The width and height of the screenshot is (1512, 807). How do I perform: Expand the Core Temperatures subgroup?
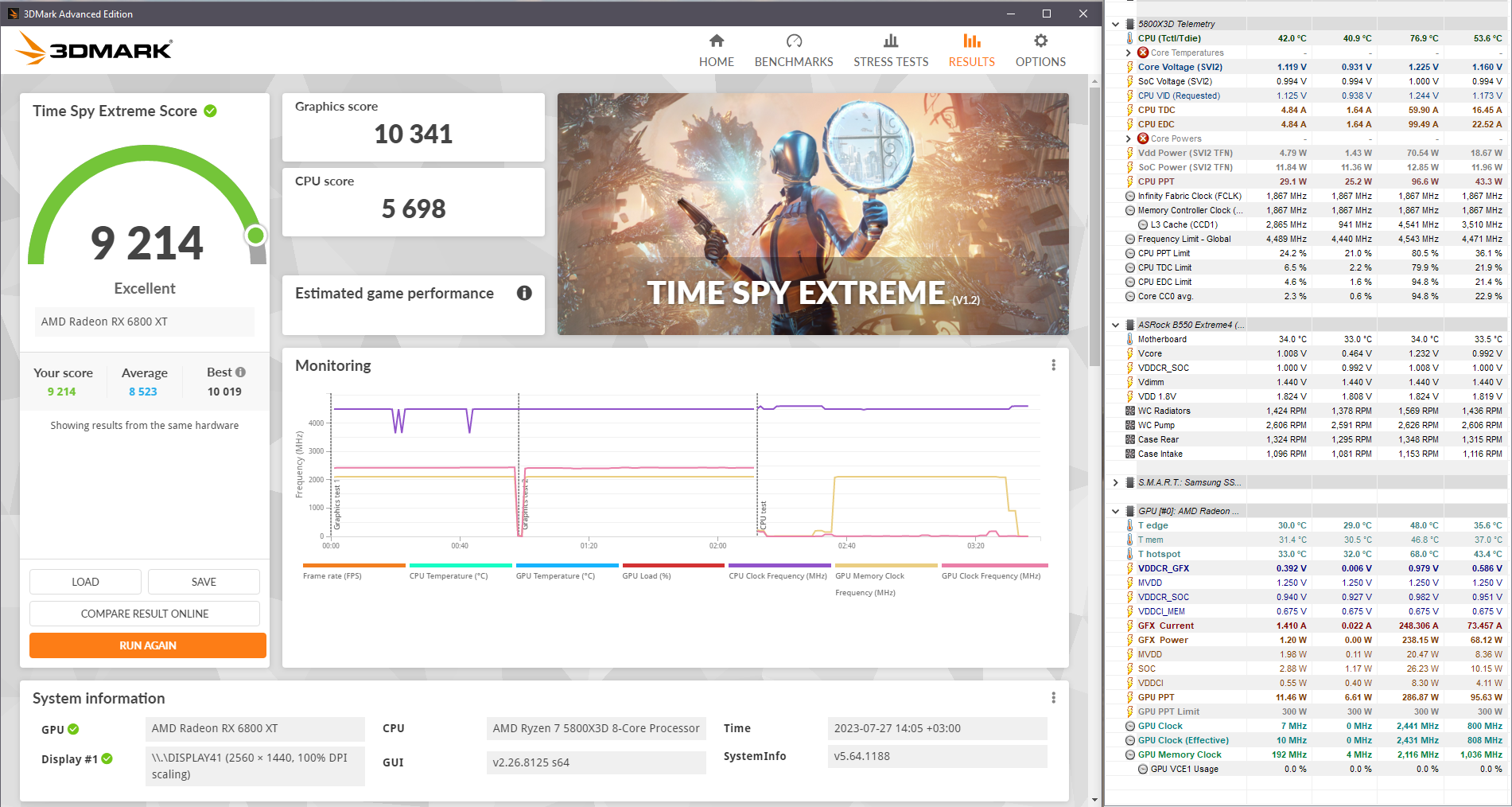(x=1129, y=53)
